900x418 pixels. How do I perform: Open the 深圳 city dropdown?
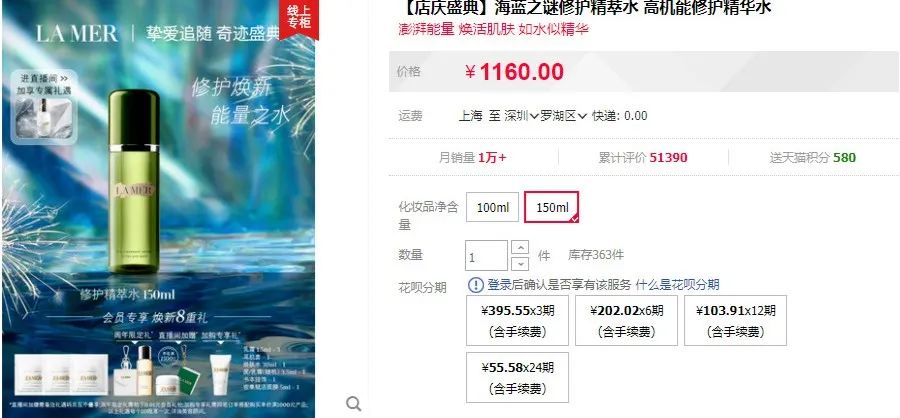[521, 116]
